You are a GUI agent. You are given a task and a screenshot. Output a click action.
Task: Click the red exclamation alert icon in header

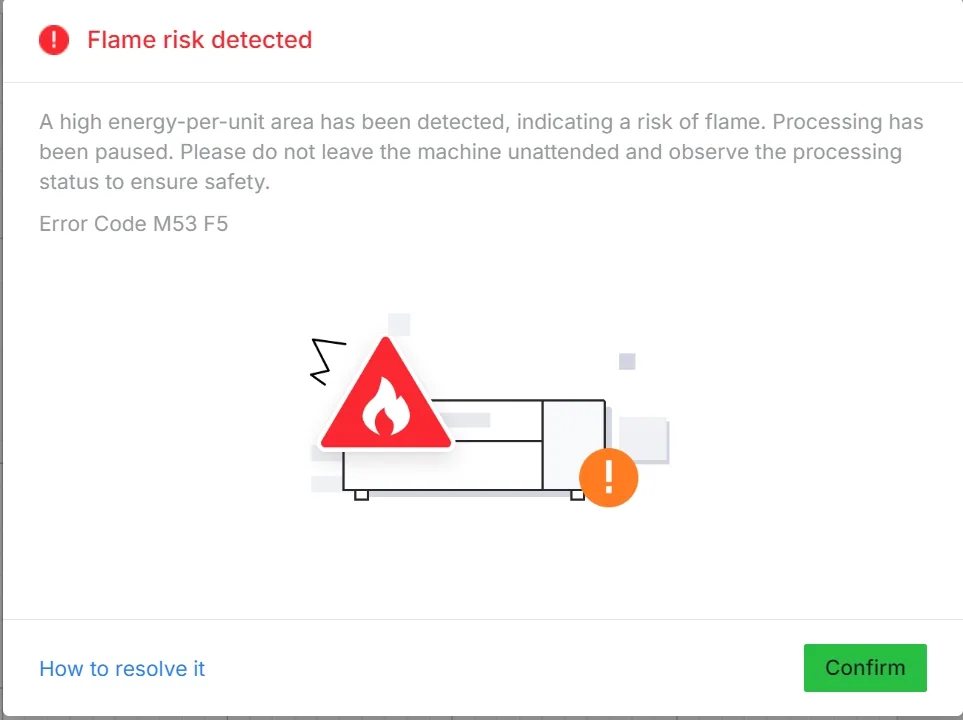[x=54, y=40]
